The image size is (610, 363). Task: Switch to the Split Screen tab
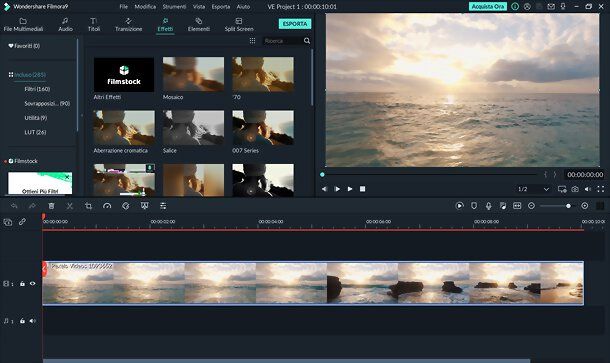pos(239,25)
